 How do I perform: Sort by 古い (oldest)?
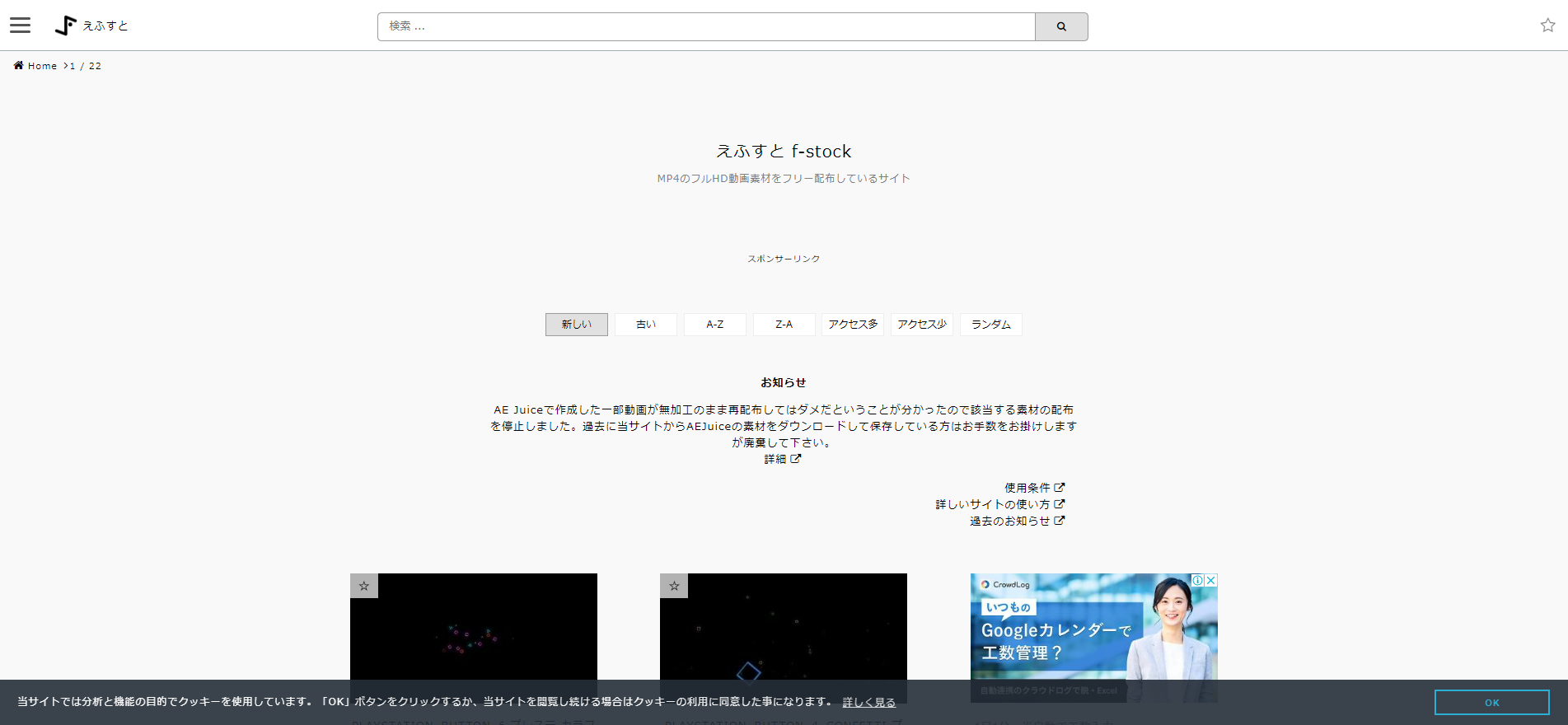pyautogui.click(x=646, y=325)
